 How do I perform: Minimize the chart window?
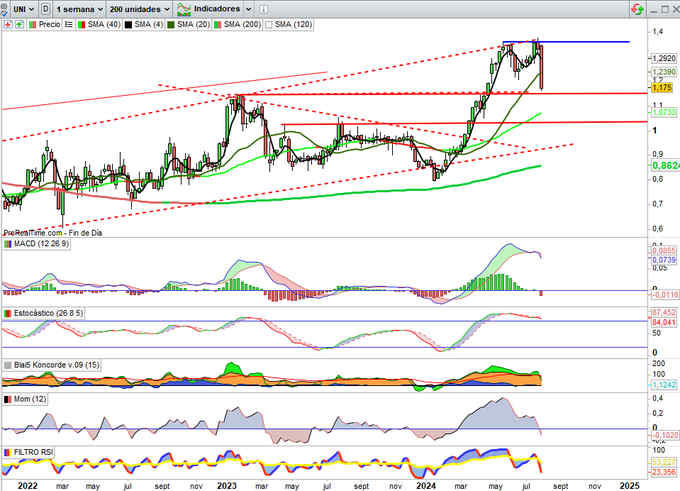point(653,10)
